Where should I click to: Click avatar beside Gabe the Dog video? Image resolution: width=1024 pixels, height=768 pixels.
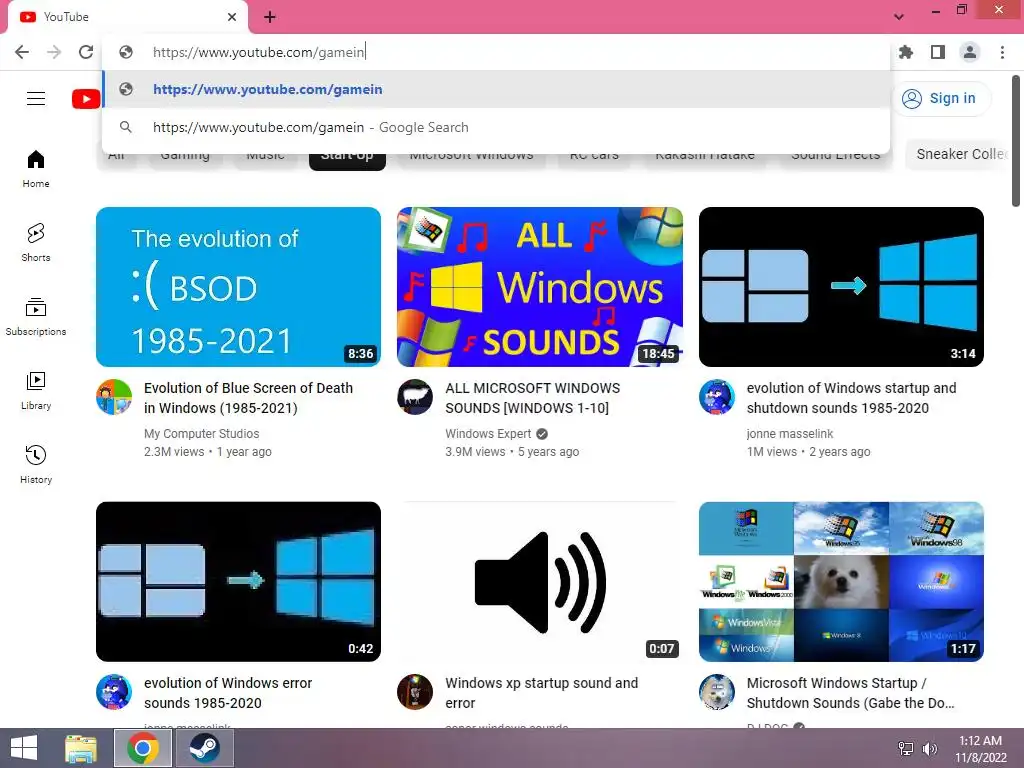tap(716, 692)
